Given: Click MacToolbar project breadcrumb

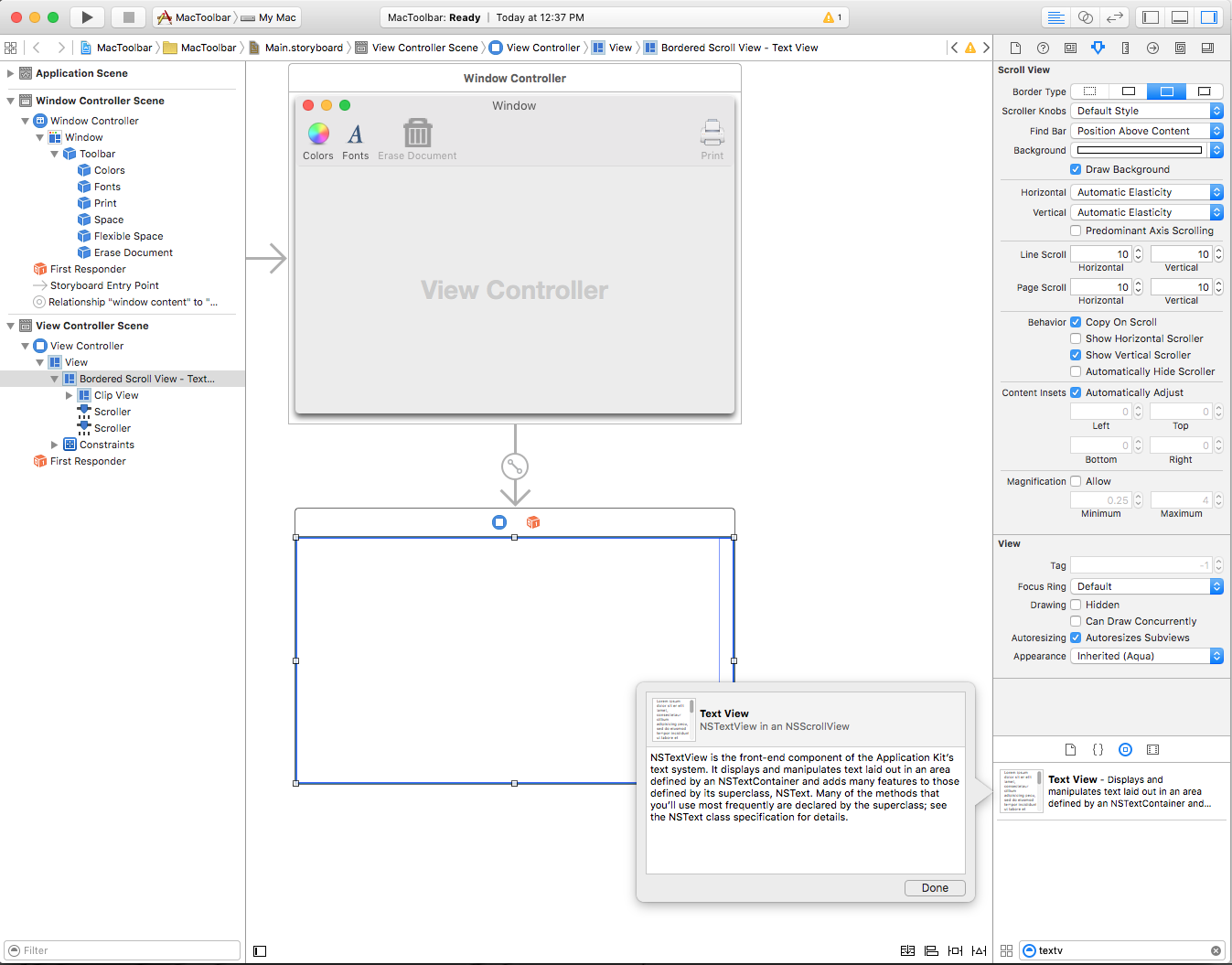Looking at the screenshot, I should [116, 48].
